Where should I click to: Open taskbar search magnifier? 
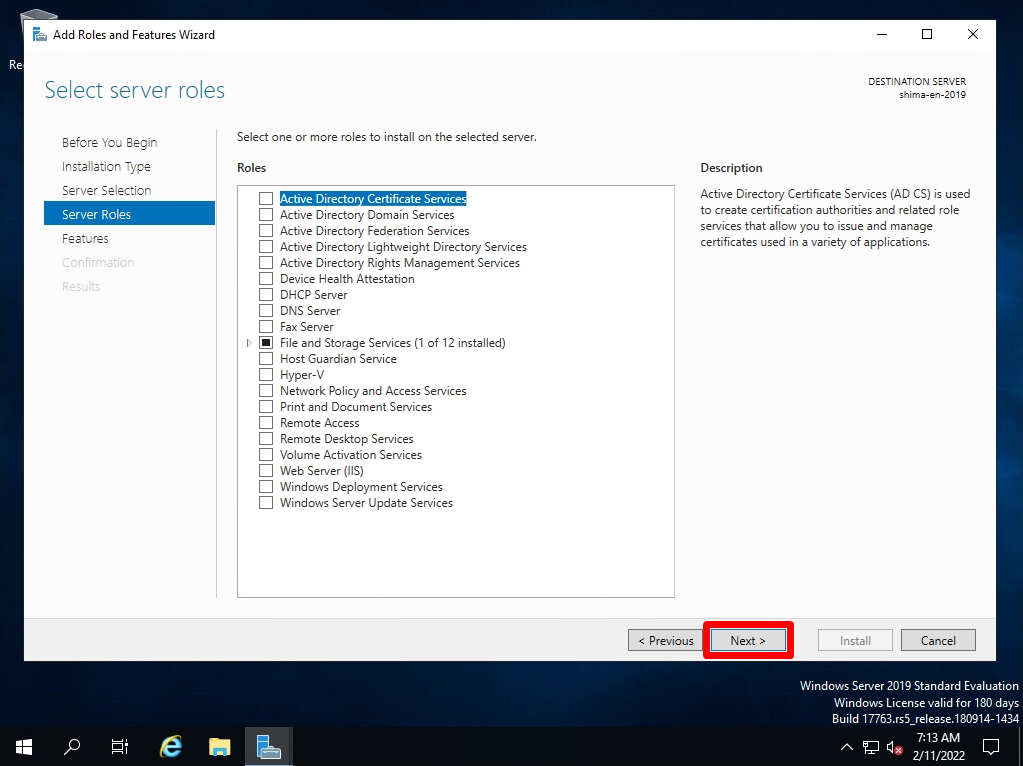click(x=72, y=746)
